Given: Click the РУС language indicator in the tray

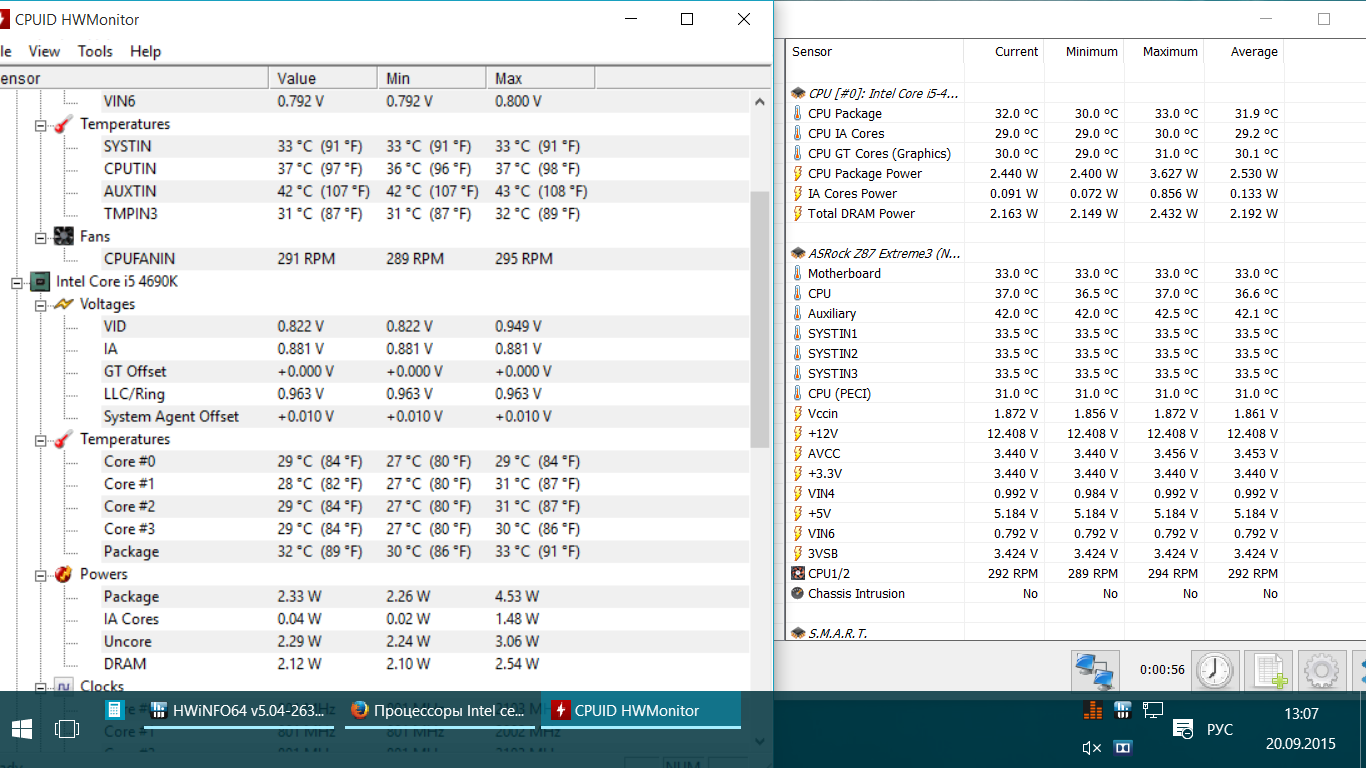Looking at the screenshot, I should point(1220,729).
